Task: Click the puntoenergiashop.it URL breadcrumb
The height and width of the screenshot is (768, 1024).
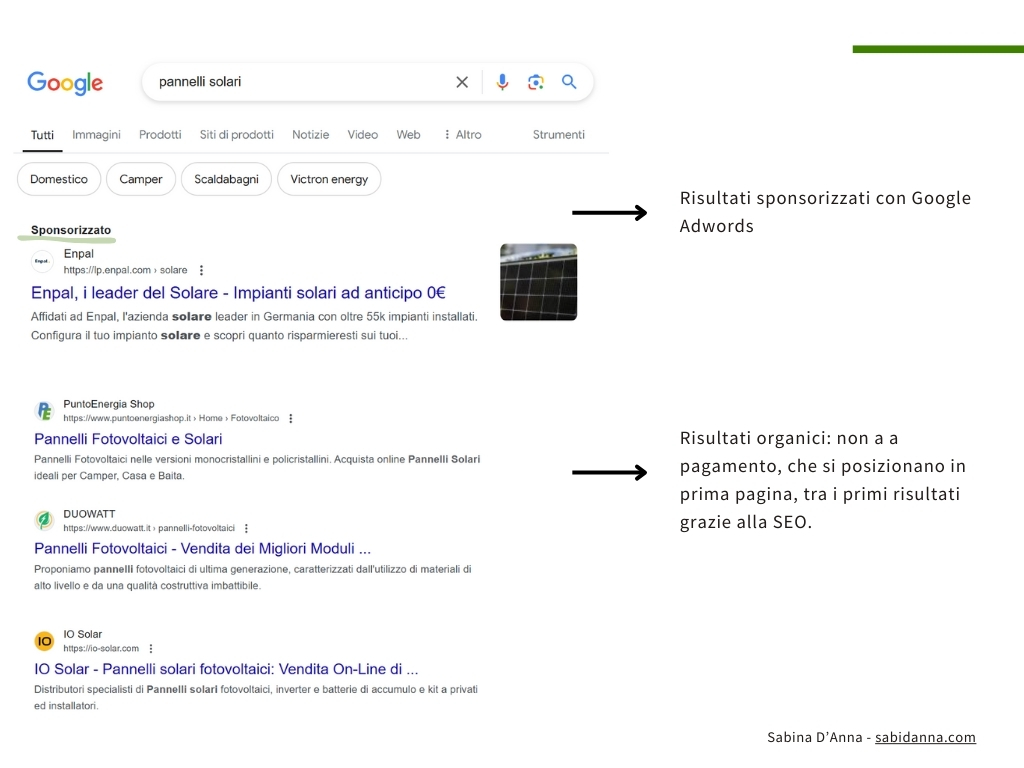Action: click(171, 419)
